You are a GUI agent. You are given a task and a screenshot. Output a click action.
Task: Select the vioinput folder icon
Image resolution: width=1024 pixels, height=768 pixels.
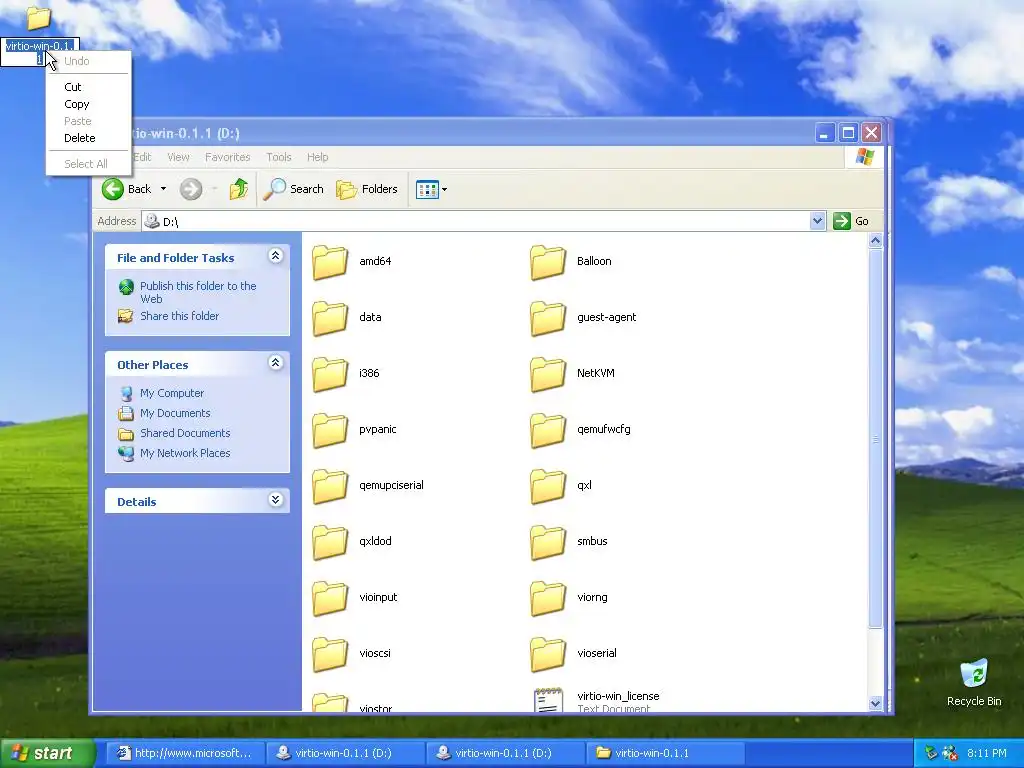[330, 599]
